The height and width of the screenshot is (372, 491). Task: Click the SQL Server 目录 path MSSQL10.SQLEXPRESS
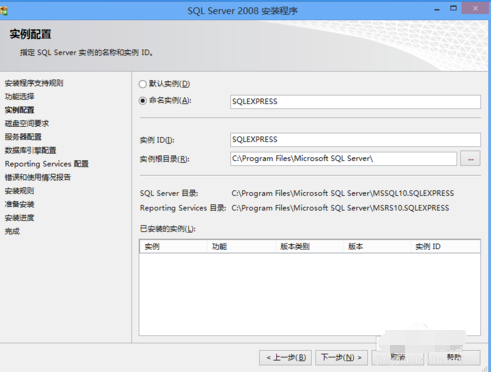[x=343, y=193]
